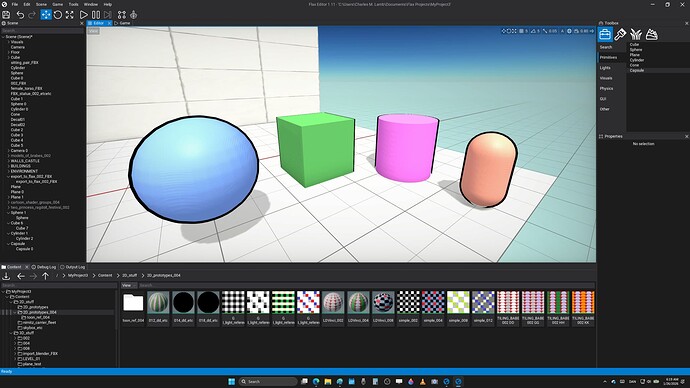Select female_torso_FBX in Scene tree

(x=26, y=88)
